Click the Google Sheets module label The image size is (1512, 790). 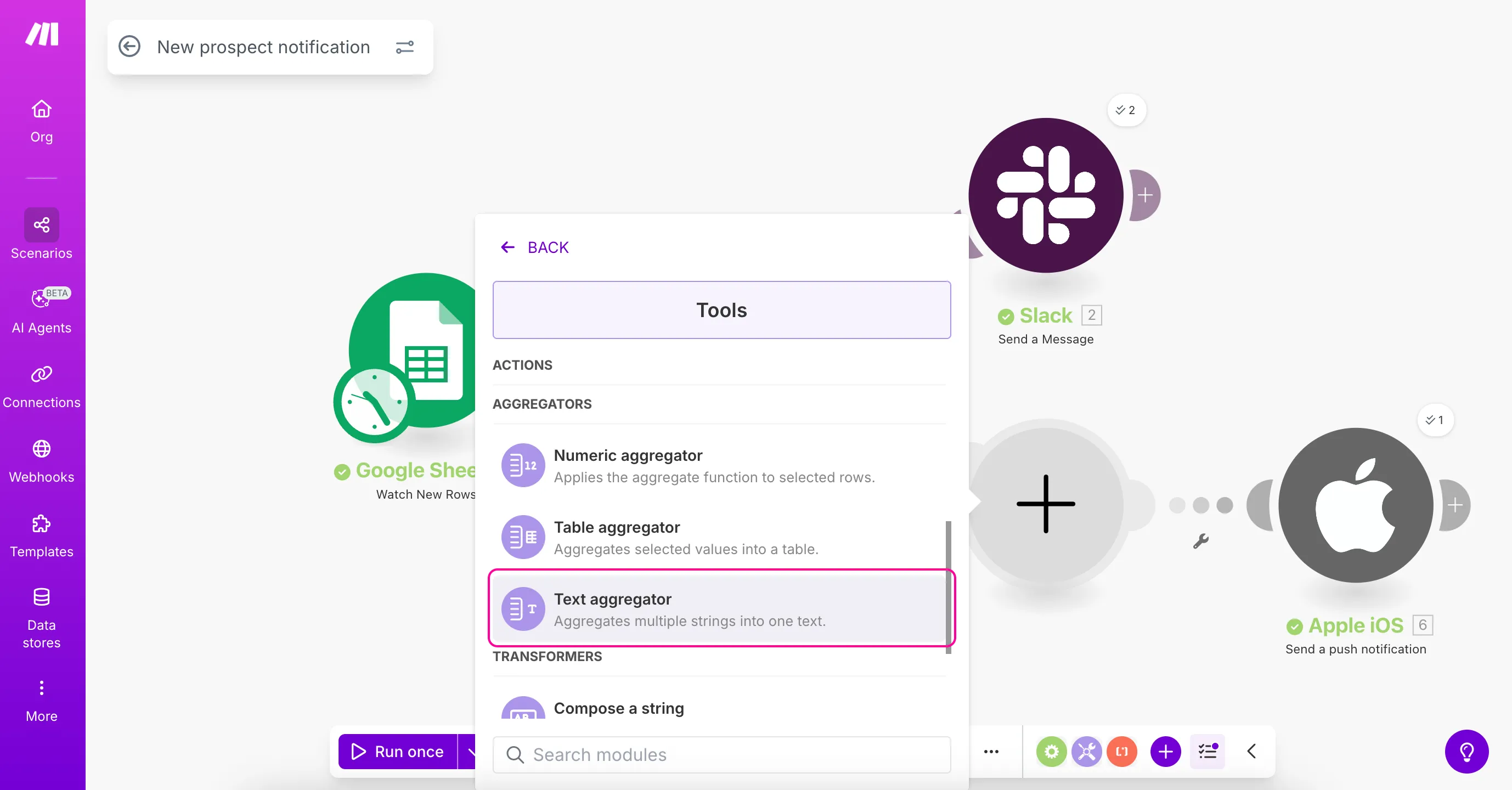(415, 471)
